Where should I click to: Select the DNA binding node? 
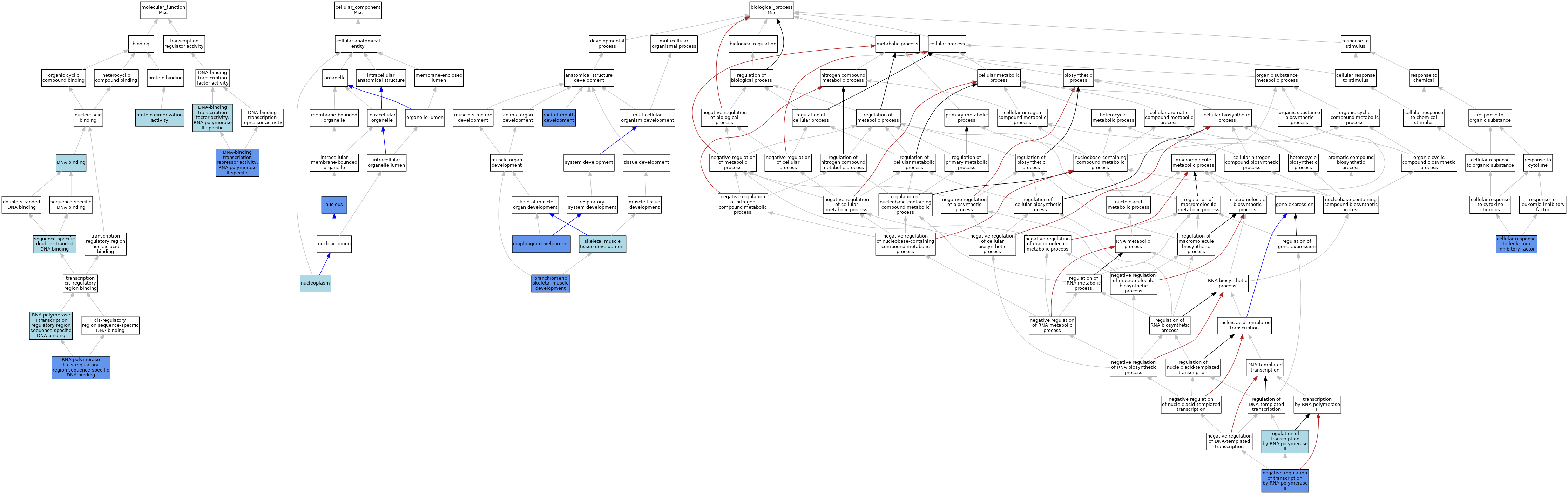(71, 163)
